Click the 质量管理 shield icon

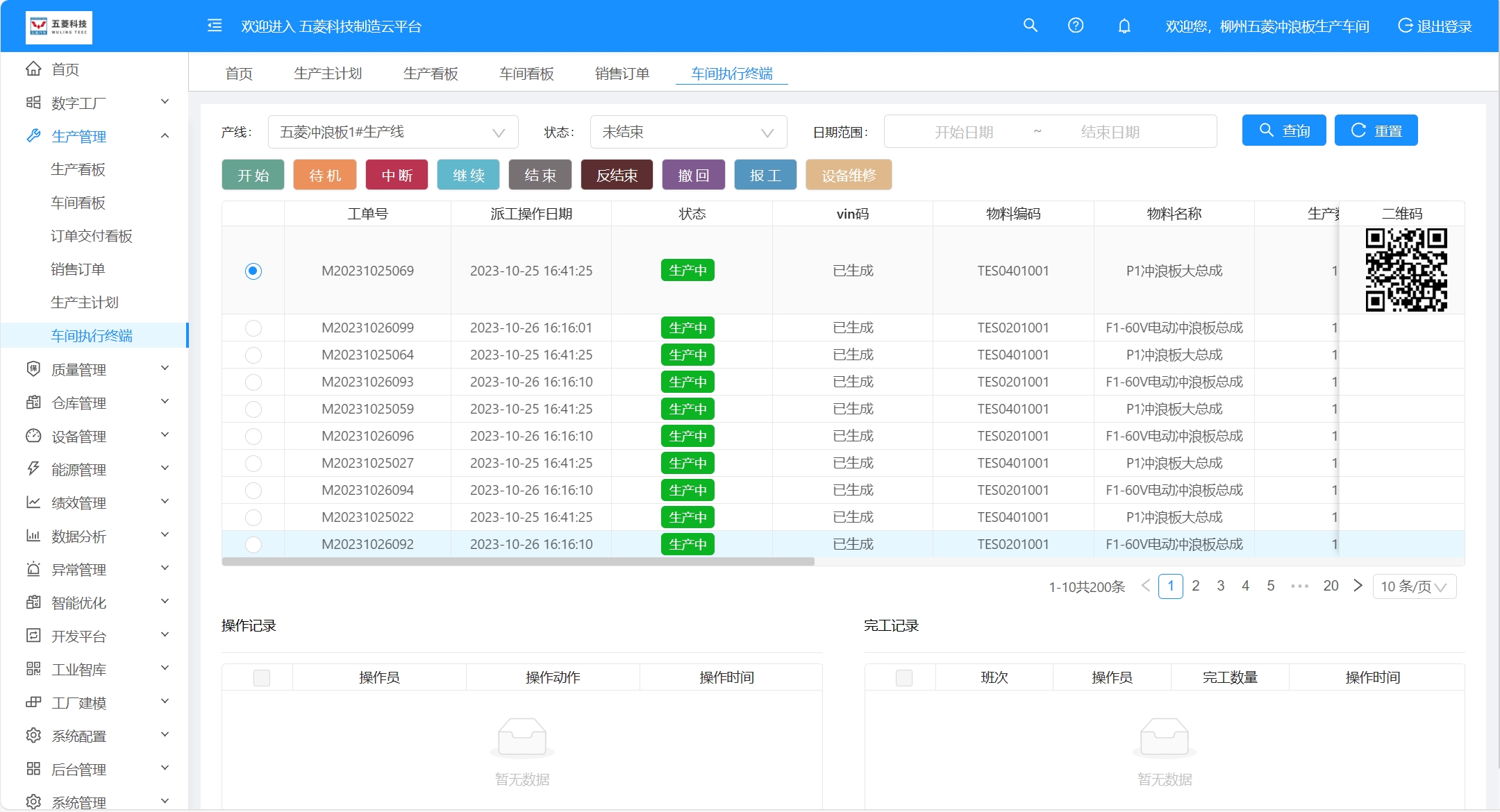point(33,369)
